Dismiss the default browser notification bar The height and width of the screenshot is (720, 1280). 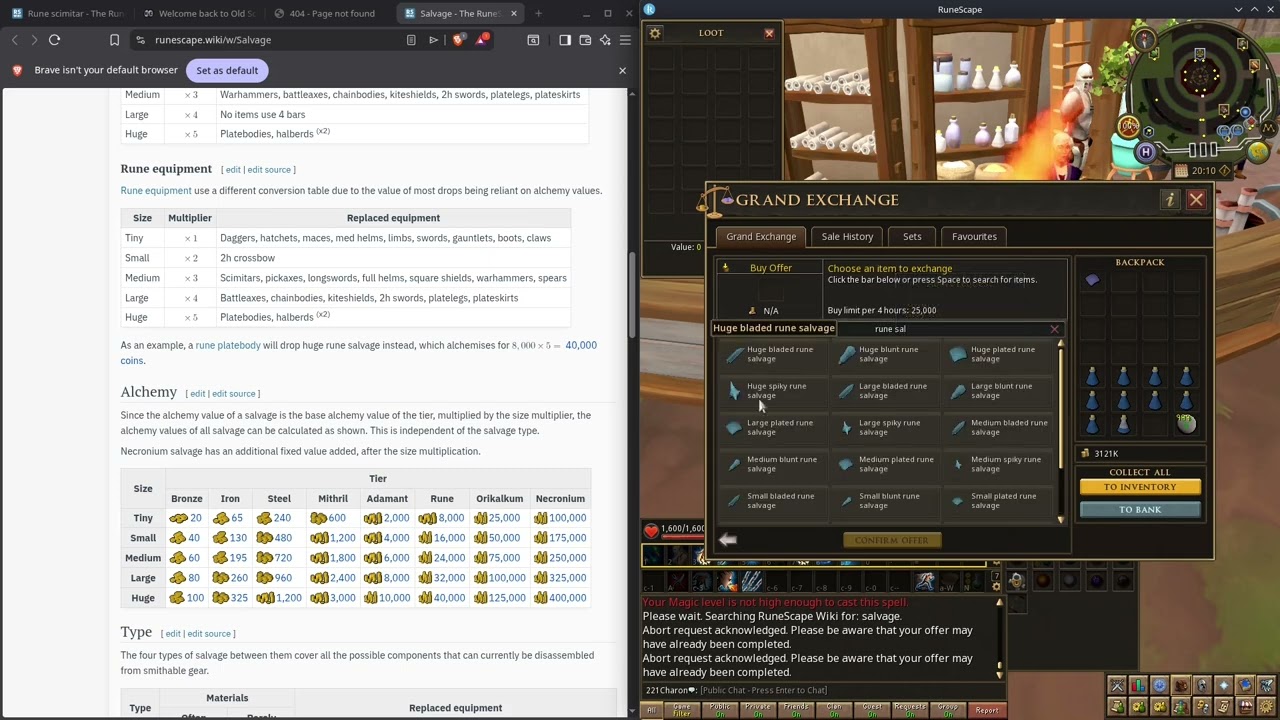point(622,70)
